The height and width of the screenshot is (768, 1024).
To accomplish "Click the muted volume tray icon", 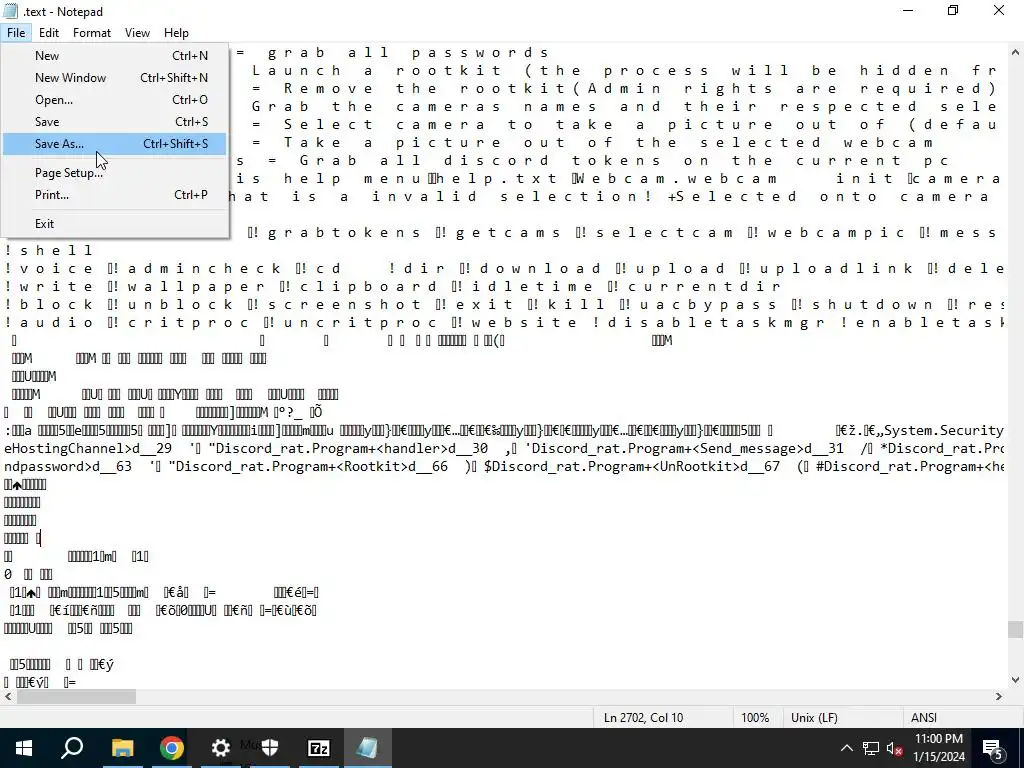I will point(894,748).
